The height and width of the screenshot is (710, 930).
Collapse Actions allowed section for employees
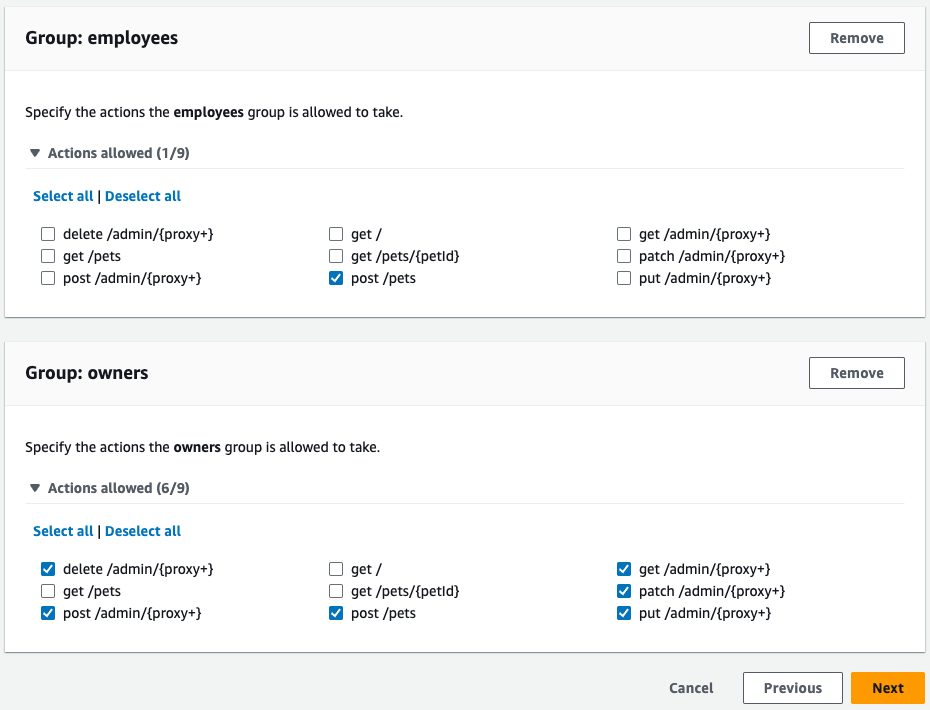point(108,152)
